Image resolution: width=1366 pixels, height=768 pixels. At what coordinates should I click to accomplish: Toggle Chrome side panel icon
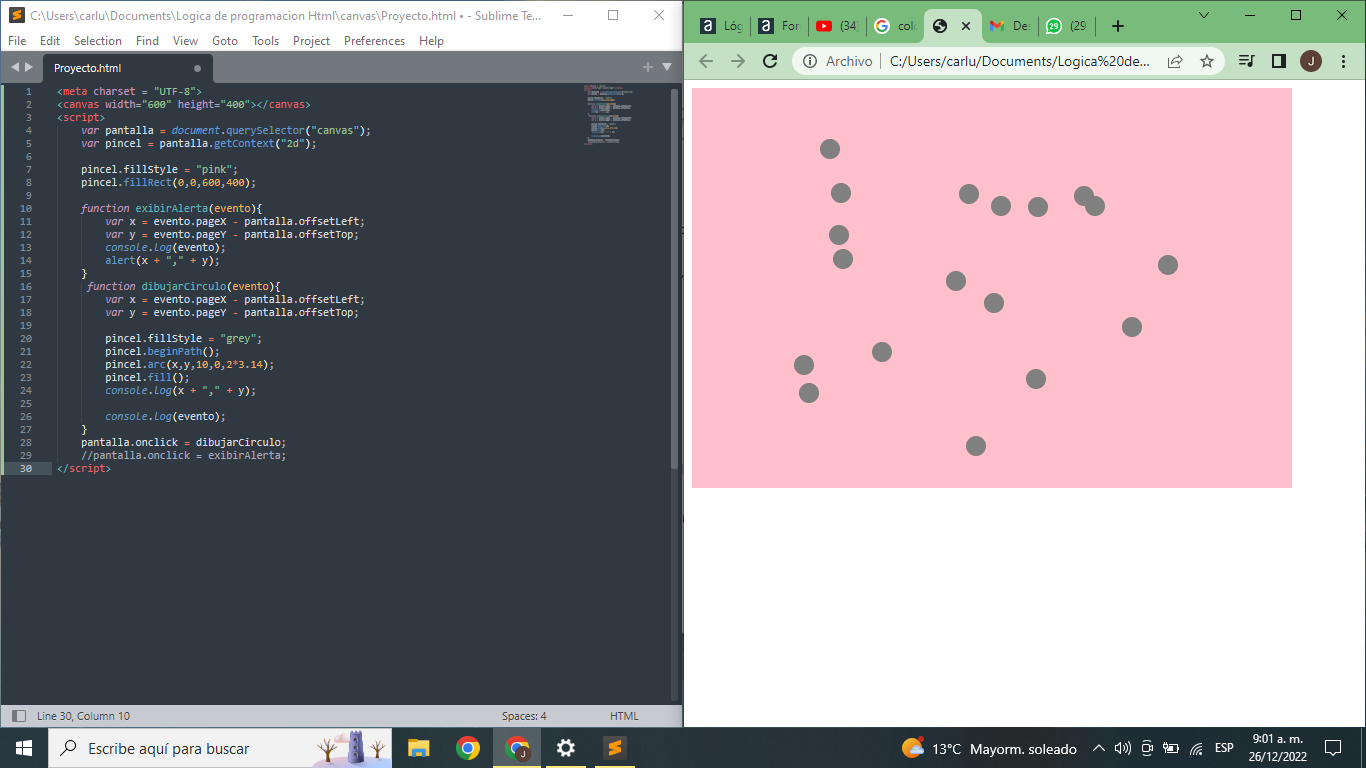(1278, 61)
